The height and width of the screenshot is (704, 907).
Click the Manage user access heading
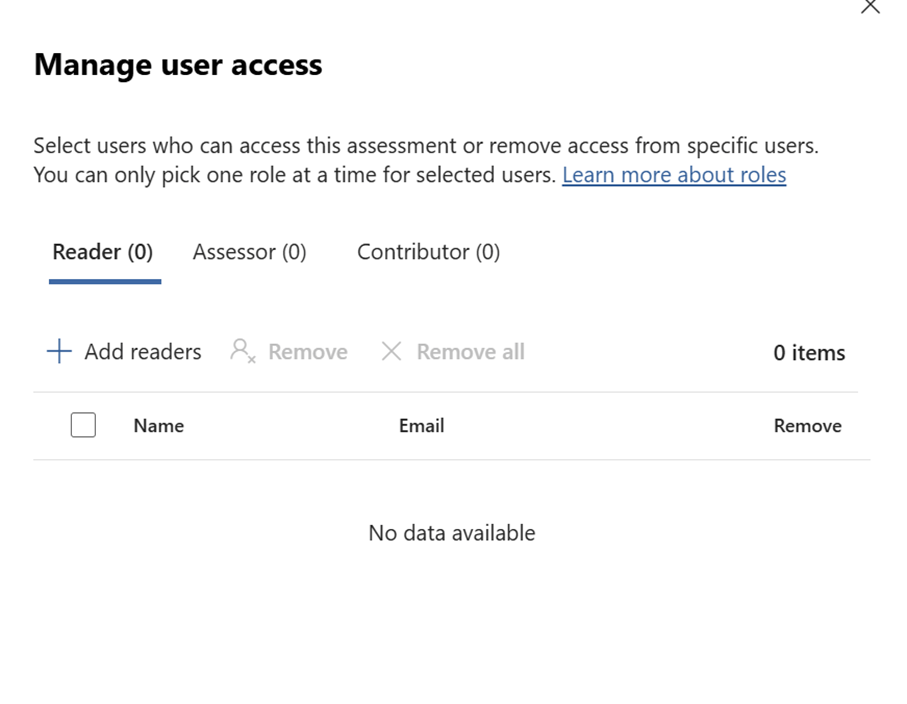pyautogui.click(x=178, y=65)
